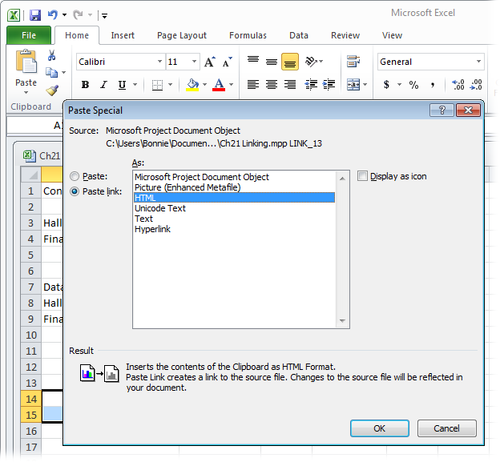Open the font name Calibri dropdown
Image resolution: width=500 pixels, height=462 pixels.
coord(160,62)
